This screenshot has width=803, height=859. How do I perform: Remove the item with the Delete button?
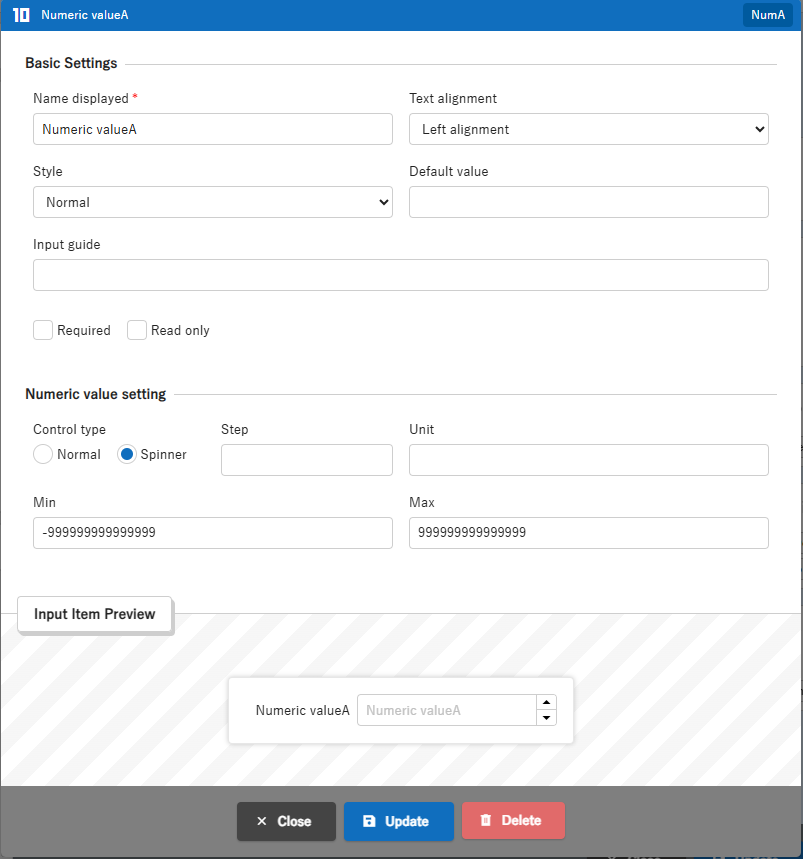click(513, 820)
